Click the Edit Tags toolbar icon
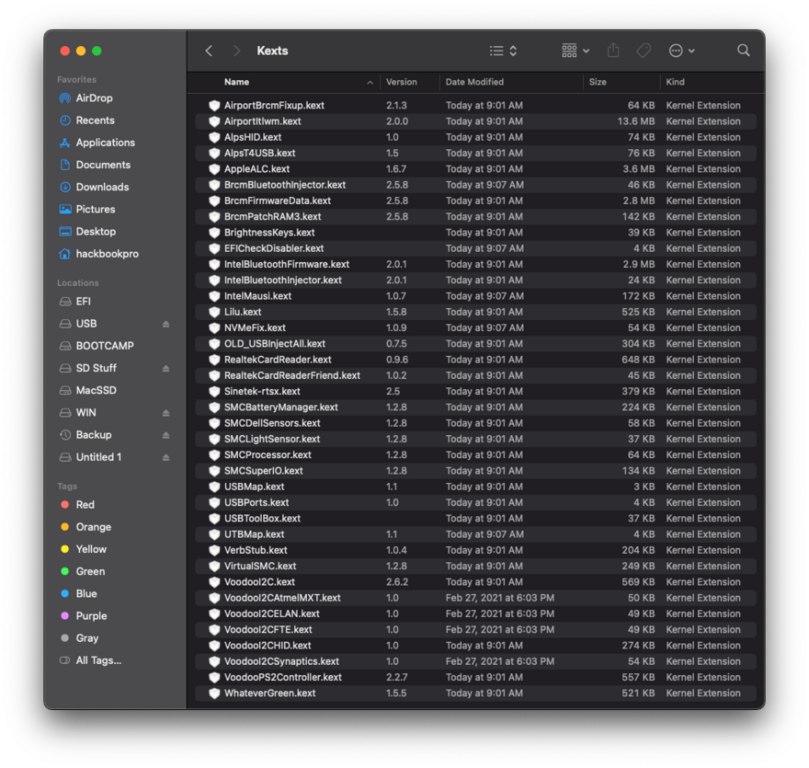This screenshot has height=768, width=809. tap(644, 51)
